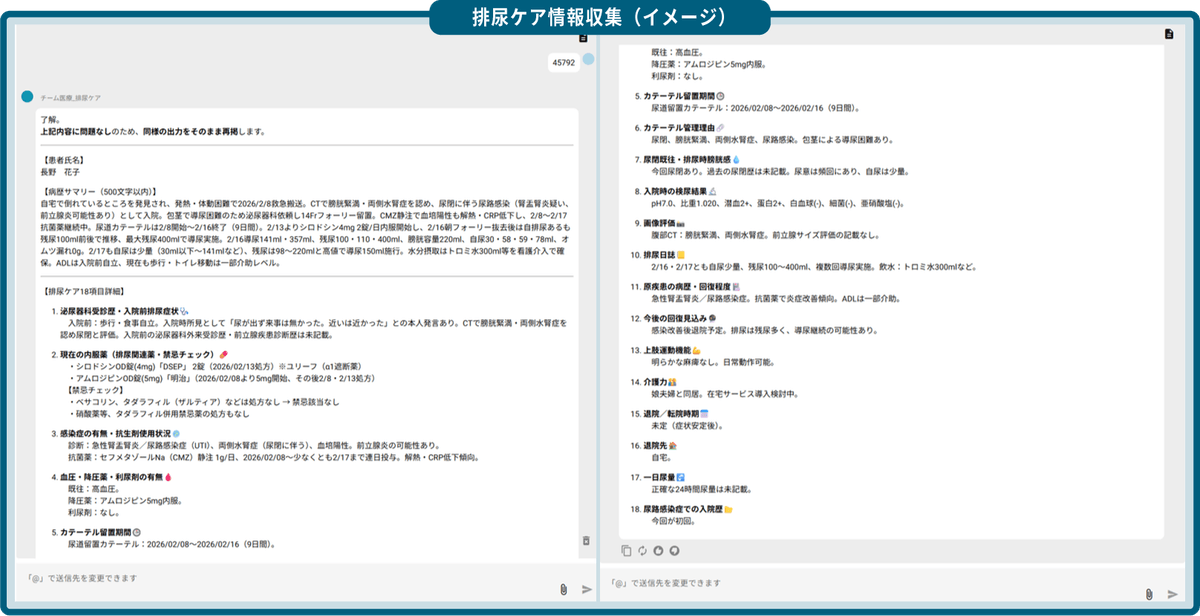Focus the left chat message input field

tap(280, 579)
